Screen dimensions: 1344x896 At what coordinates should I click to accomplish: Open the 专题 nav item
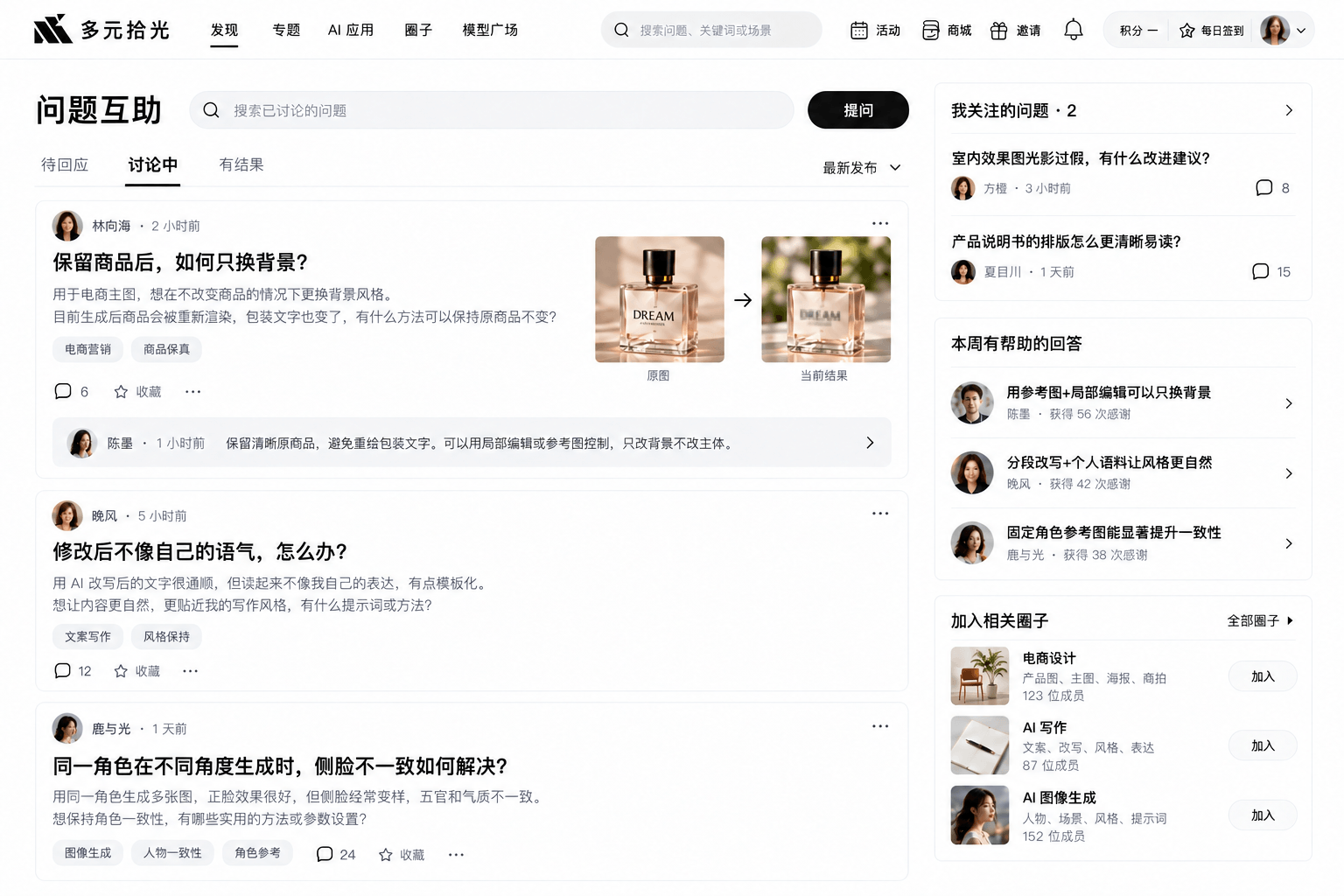click(286, 30)
